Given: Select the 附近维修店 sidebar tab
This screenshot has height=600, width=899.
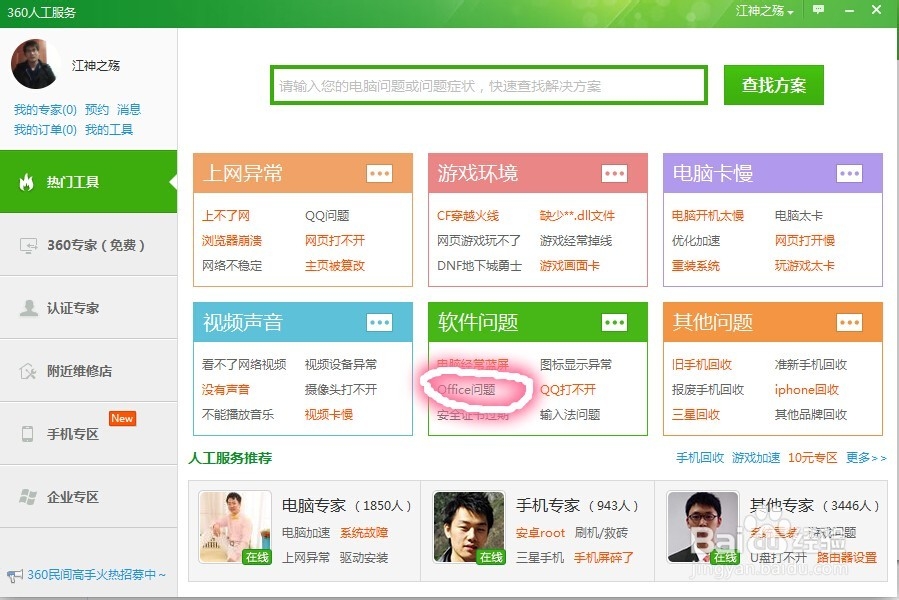Looking at the screenshot, I should (88, 371).
